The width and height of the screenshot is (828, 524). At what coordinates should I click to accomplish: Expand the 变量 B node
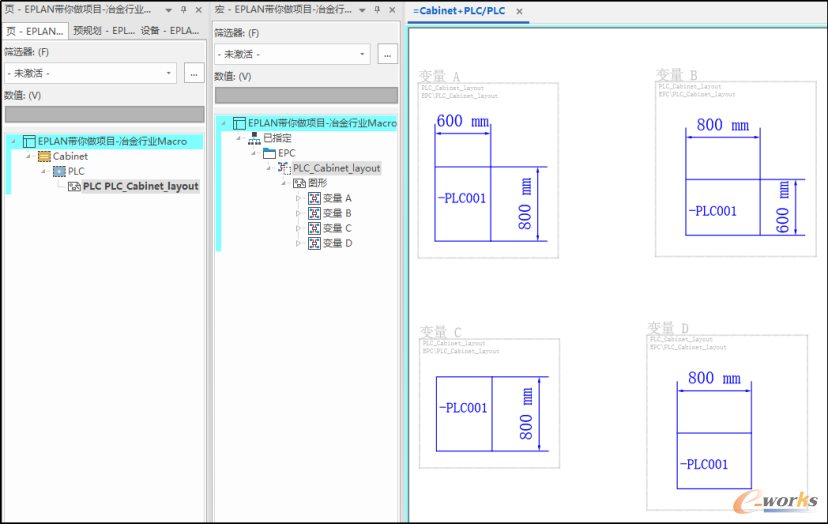point(298,213)
